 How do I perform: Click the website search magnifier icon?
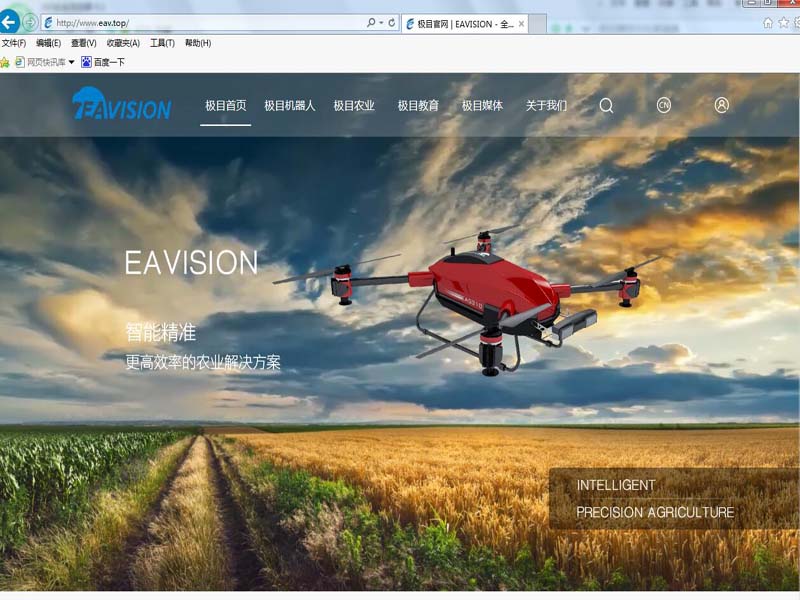pyautogui.click(x=606, y=106)
